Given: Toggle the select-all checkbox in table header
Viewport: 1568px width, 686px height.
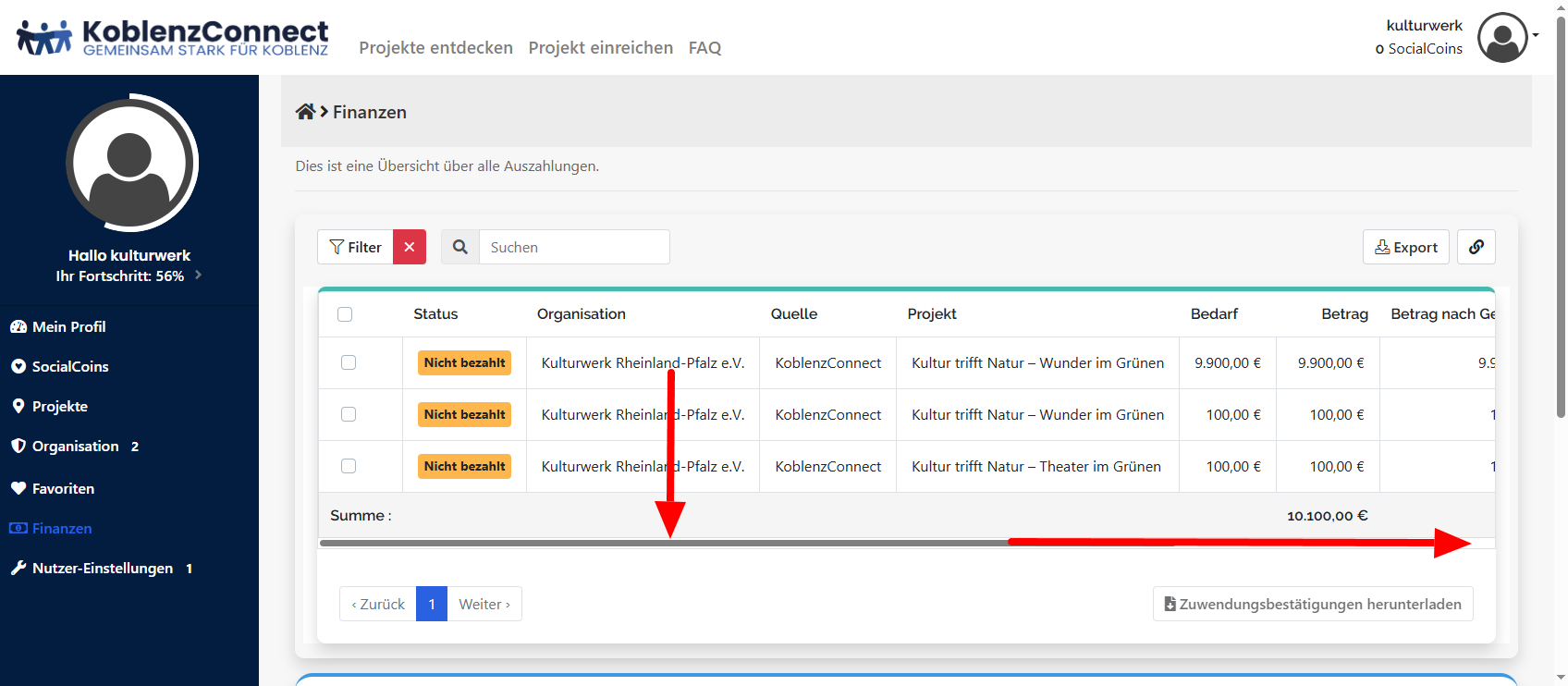Looking at the screenshot, I should coord(345,314).
